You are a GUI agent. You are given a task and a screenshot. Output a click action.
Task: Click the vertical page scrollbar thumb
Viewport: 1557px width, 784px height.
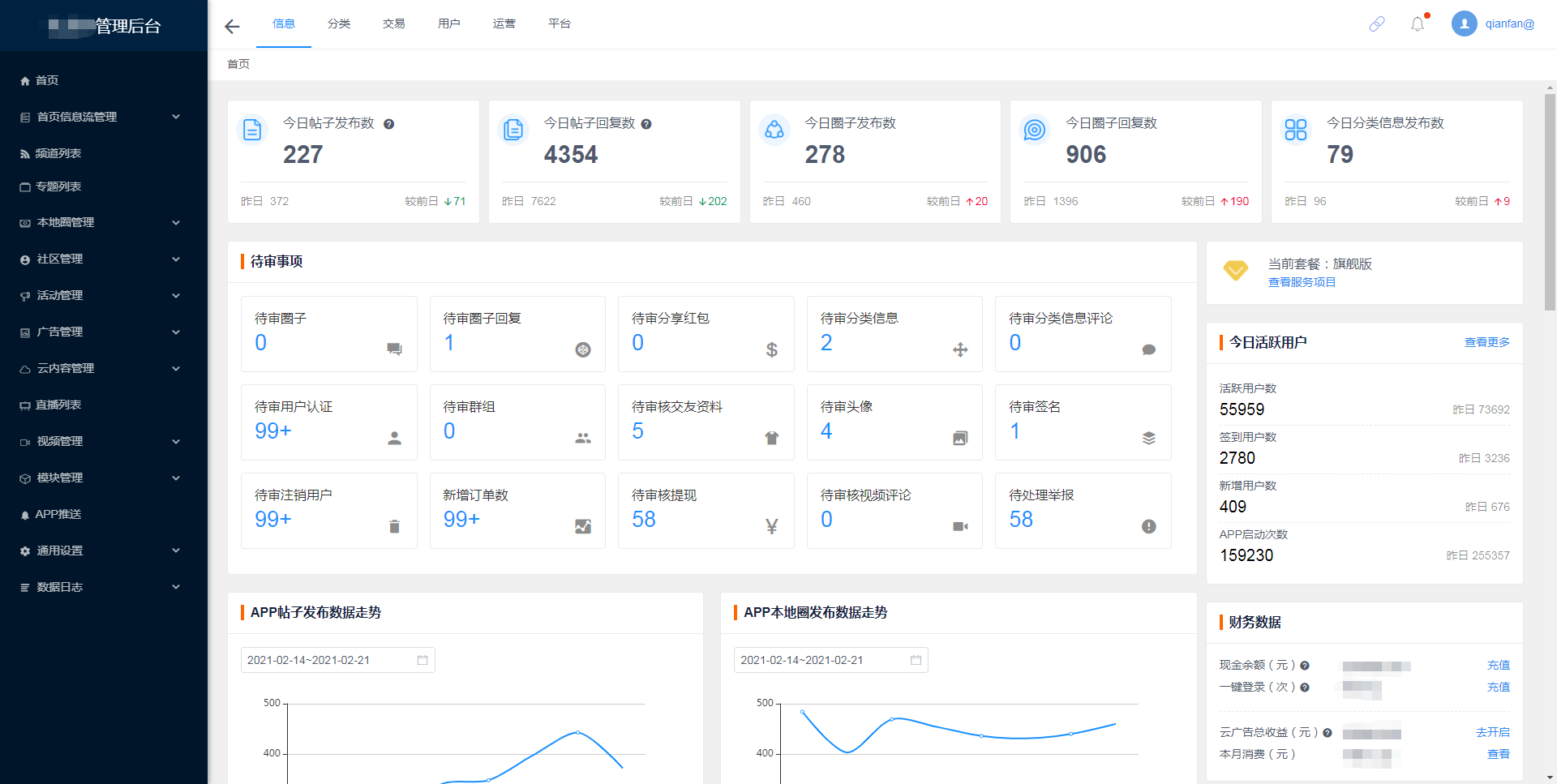[x=1550, y=202]
